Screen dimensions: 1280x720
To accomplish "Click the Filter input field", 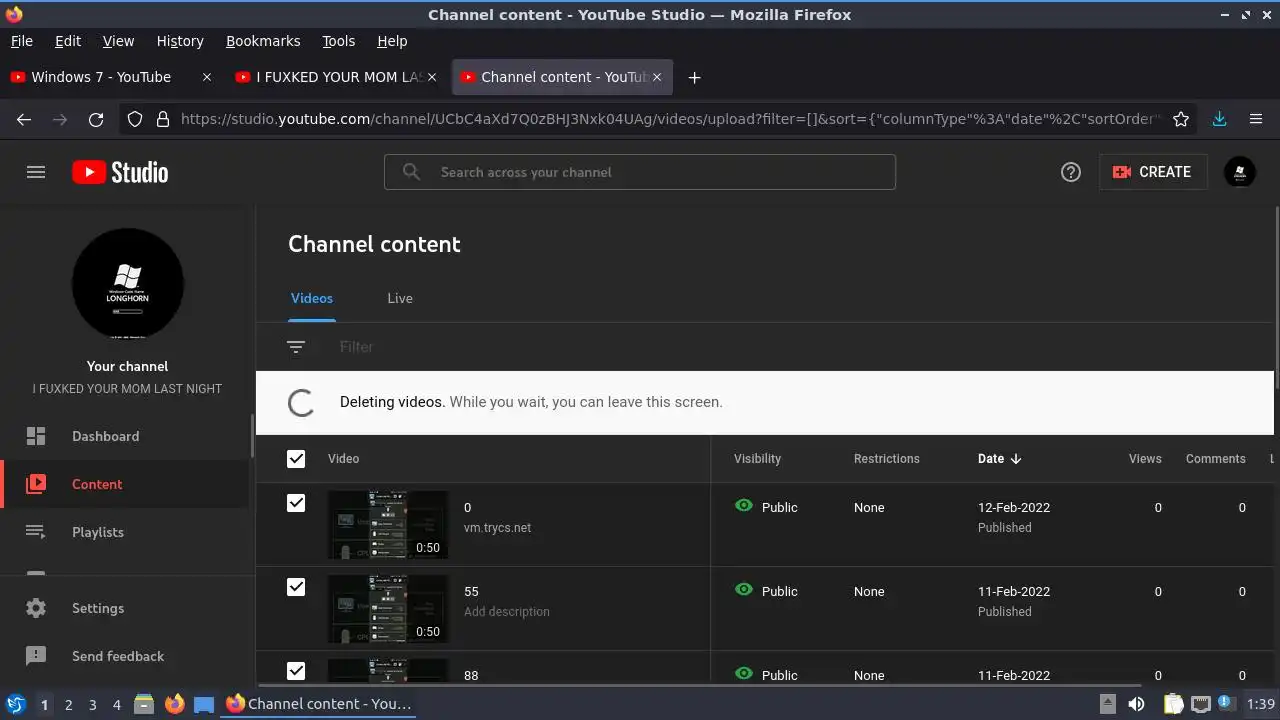I will tap(800, 347).
